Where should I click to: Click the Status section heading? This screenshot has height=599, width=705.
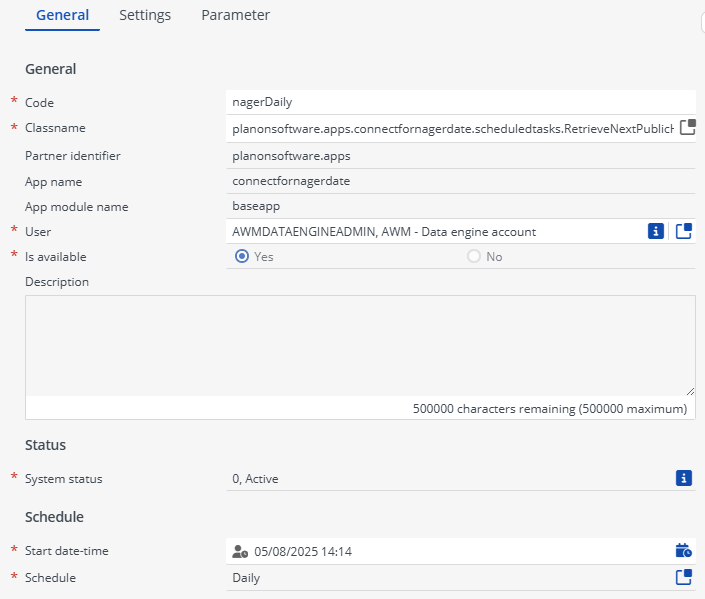[x=45, y=445]
